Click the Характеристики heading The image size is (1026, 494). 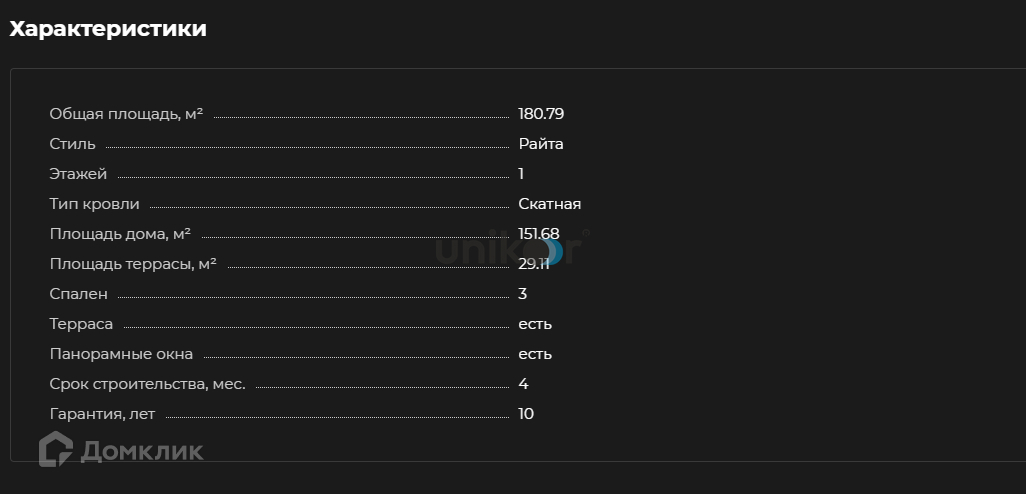tap(108, 29)
